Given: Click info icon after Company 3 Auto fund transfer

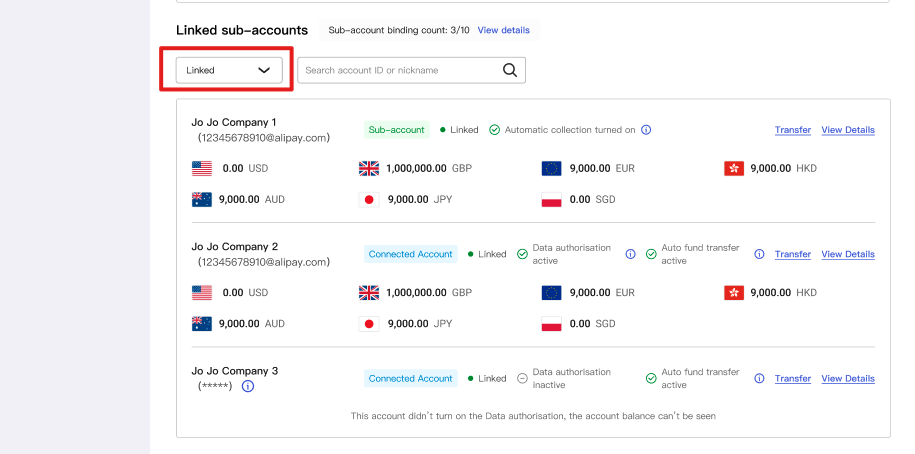Looking at the screenshot, I should 759,378.
